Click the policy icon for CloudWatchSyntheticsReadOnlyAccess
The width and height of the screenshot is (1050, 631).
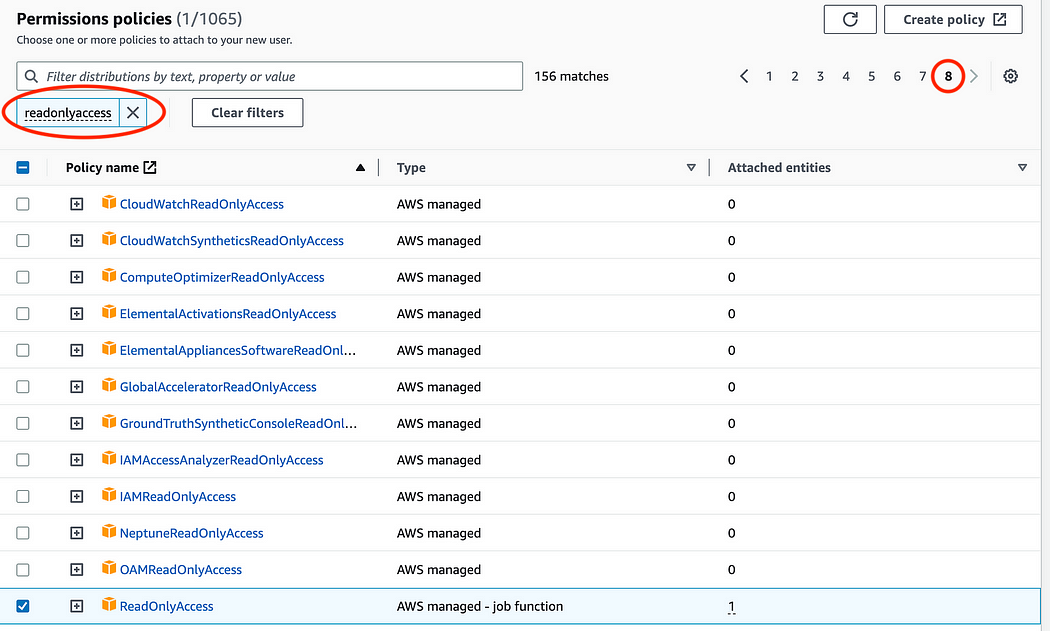point(108,240)
